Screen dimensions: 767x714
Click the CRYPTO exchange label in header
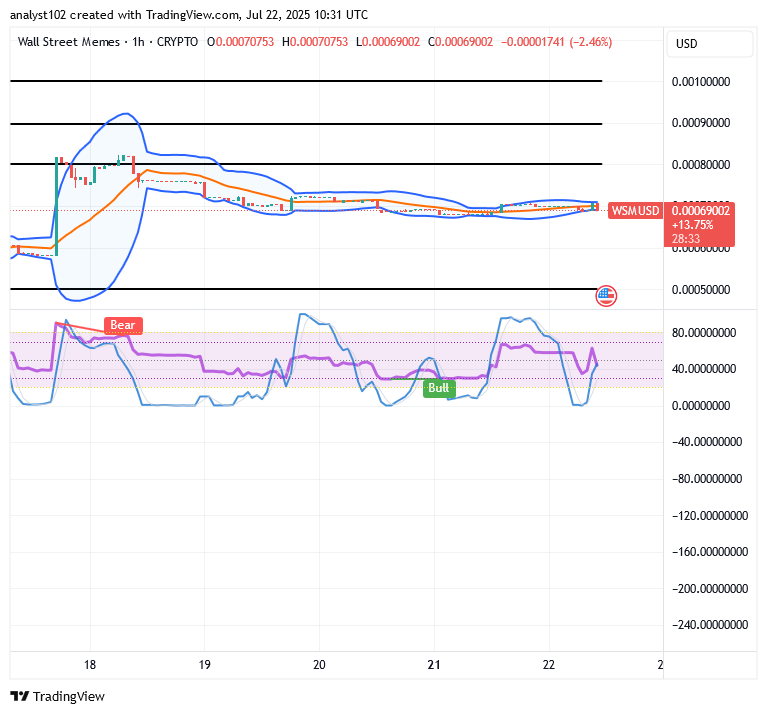[177, 42]
